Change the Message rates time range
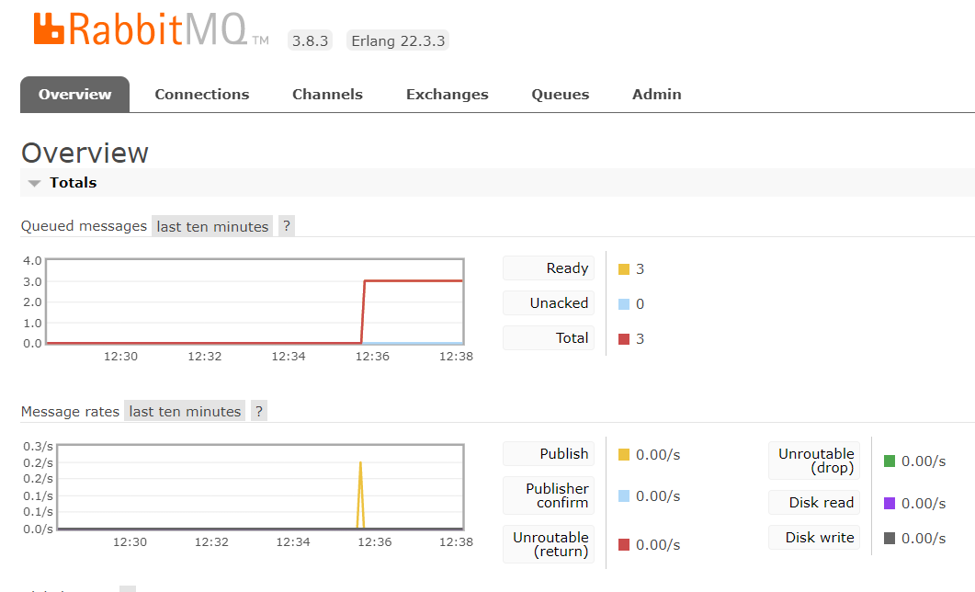 coord(184,411)
